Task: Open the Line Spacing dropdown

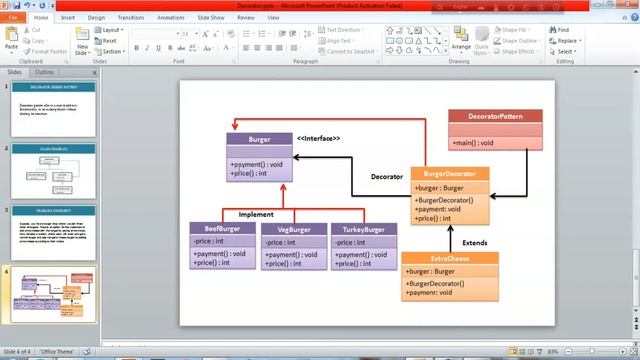Action: [x=309, y=34]
